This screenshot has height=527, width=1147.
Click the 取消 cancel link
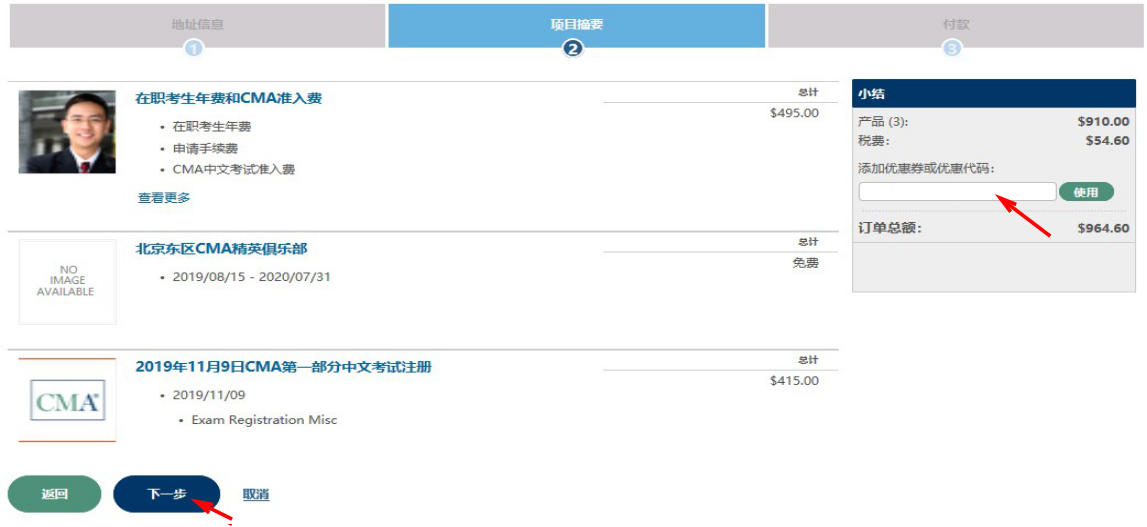256,494
